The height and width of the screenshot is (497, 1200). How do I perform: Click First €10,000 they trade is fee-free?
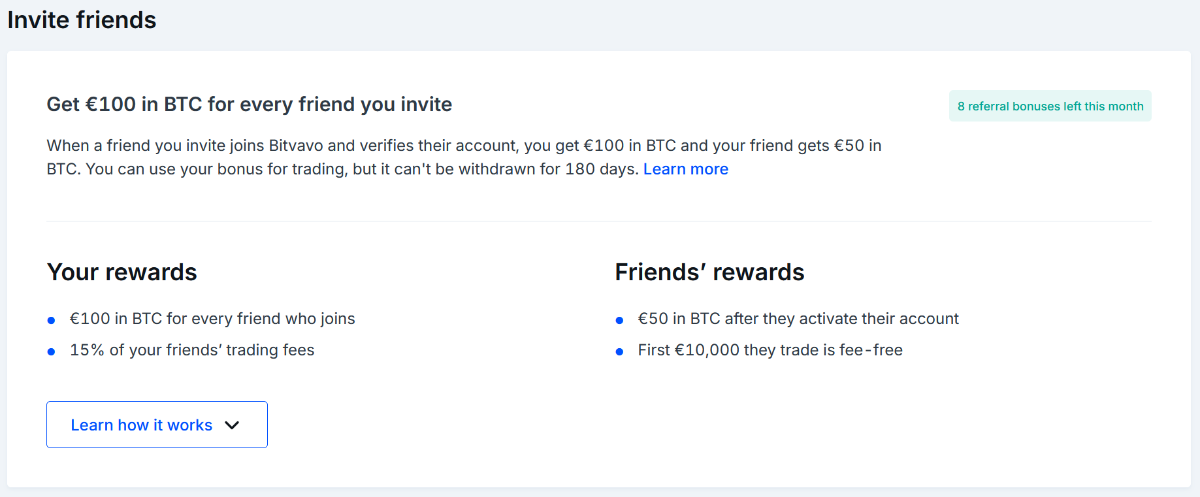coord(770,350)
